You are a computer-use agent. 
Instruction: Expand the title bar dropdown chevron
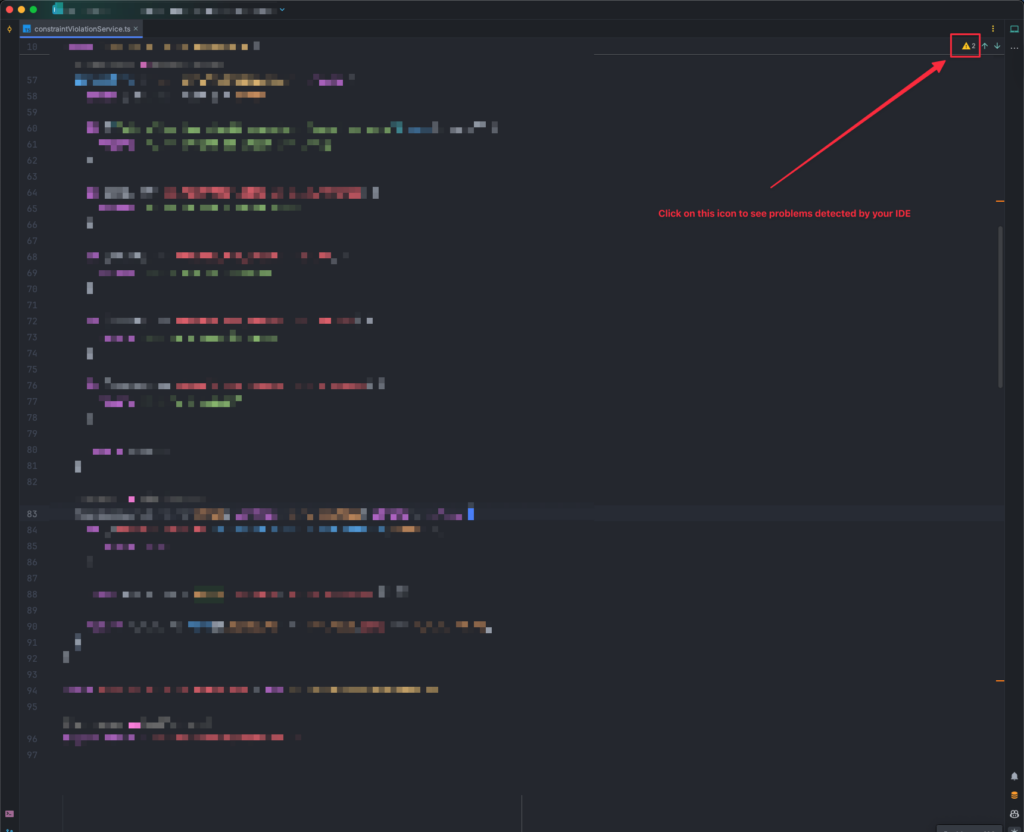click(x=282, y=10)
